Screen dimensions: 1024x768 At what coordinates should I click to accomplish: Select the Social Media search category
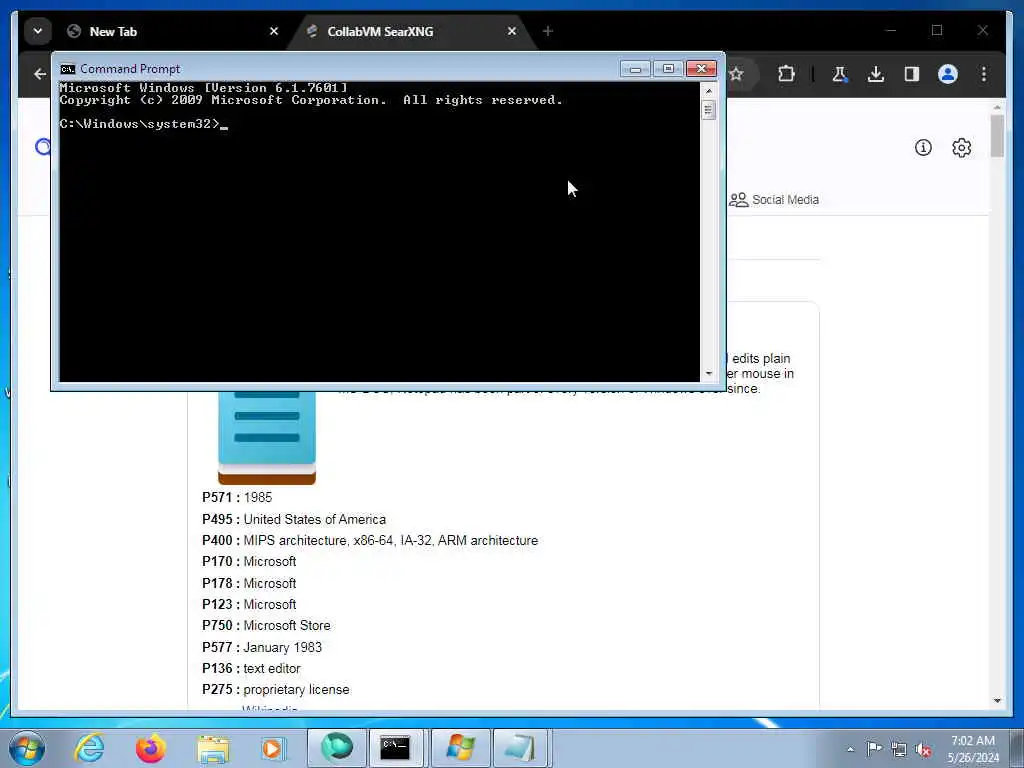pyautogui.click(x=774, y=200)
